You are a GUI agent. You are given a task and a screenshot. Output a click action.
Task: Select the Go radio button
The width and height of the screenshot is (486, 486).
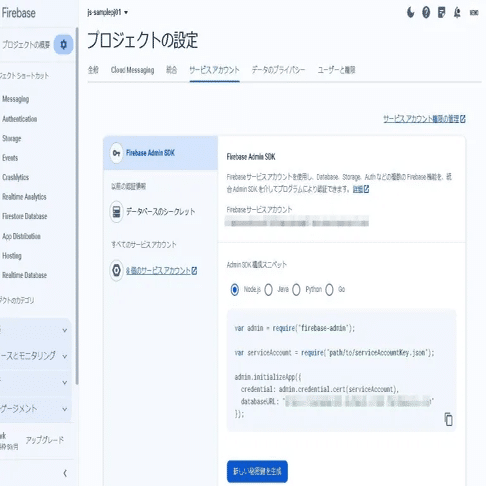pos(329,290)
